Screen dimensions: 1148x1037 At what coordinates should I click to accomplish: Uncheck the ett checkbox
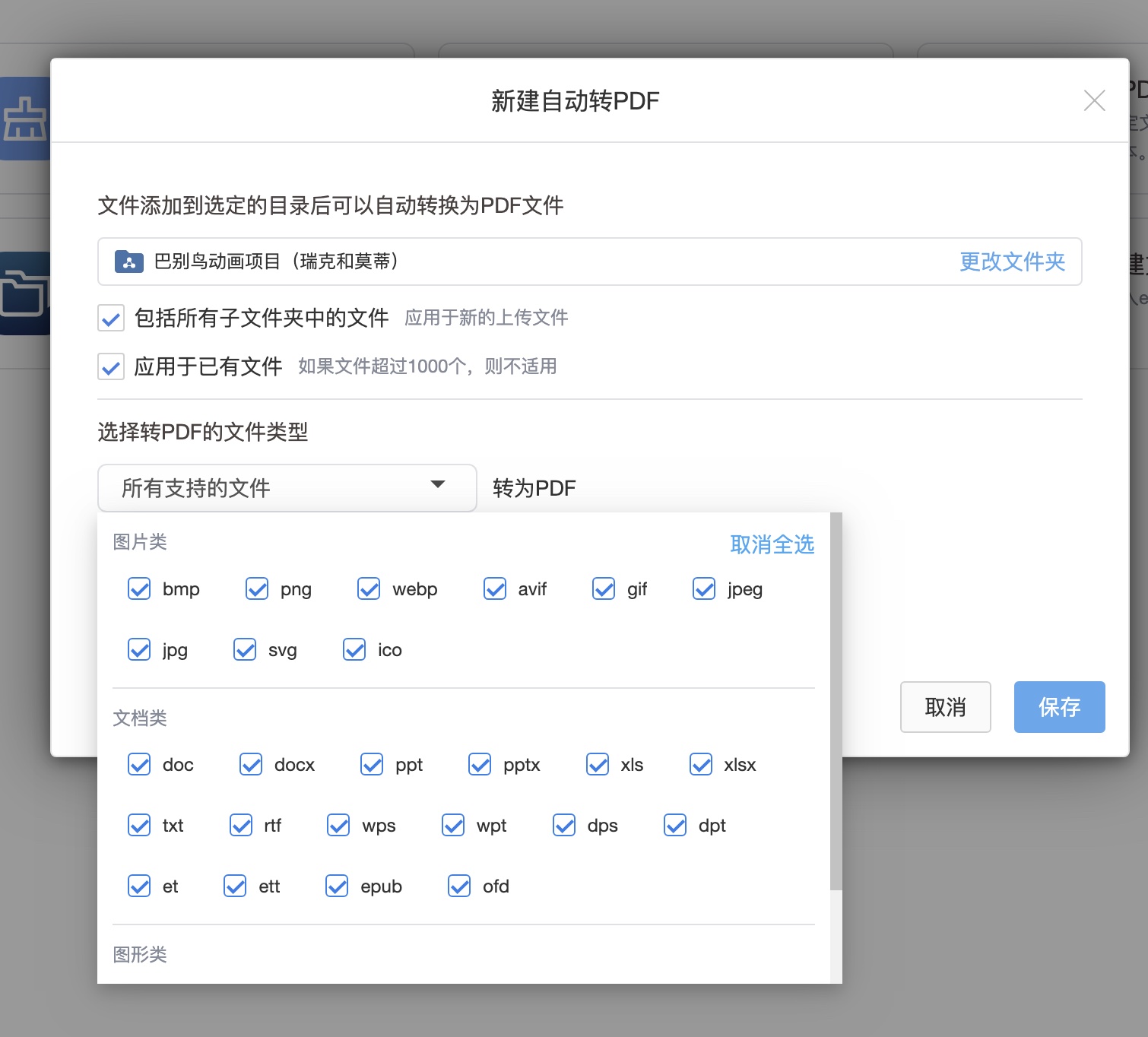click(235, 886)
